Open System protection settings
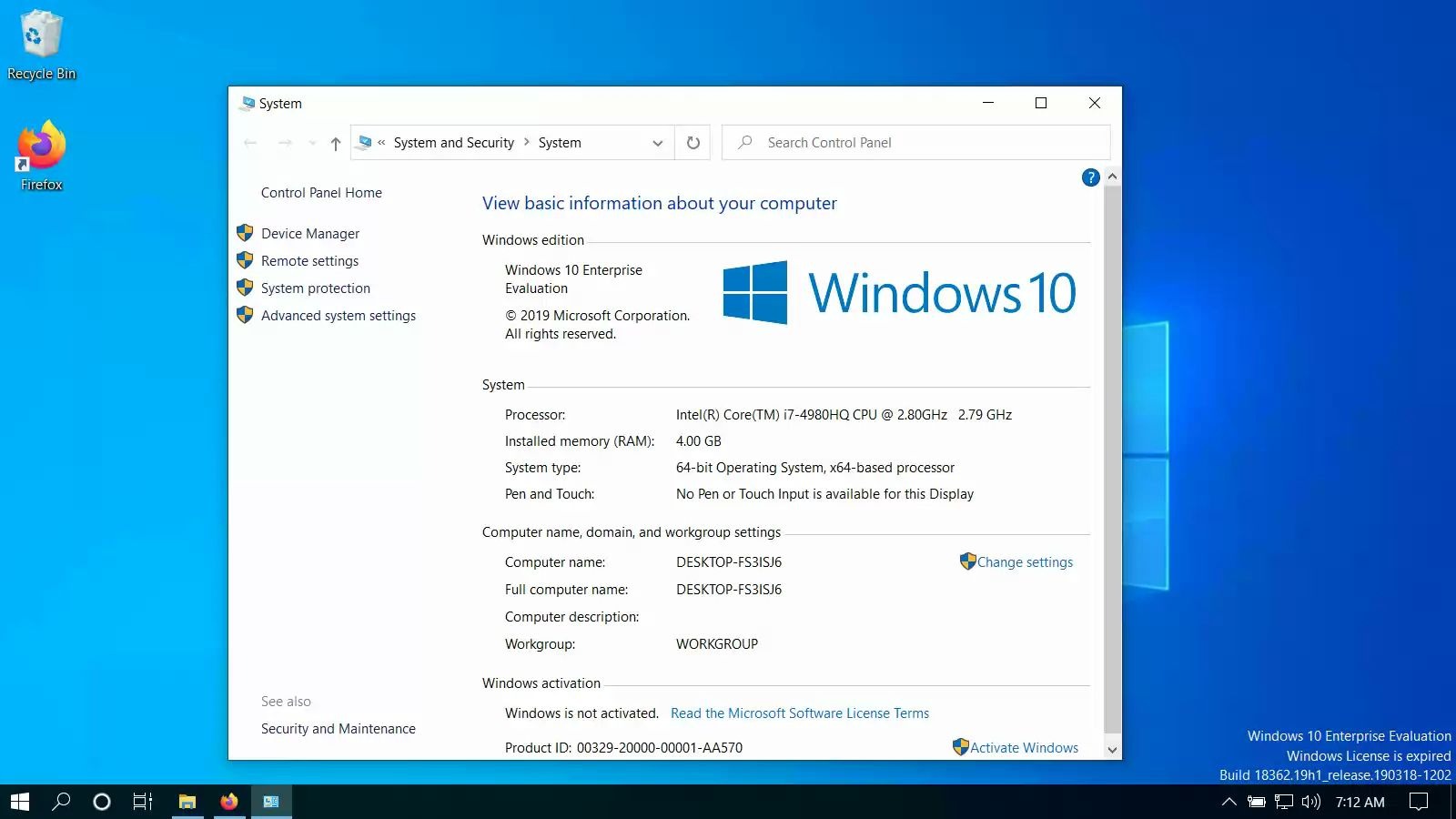This screenshot has width=1456, height=819. (315, 288)
